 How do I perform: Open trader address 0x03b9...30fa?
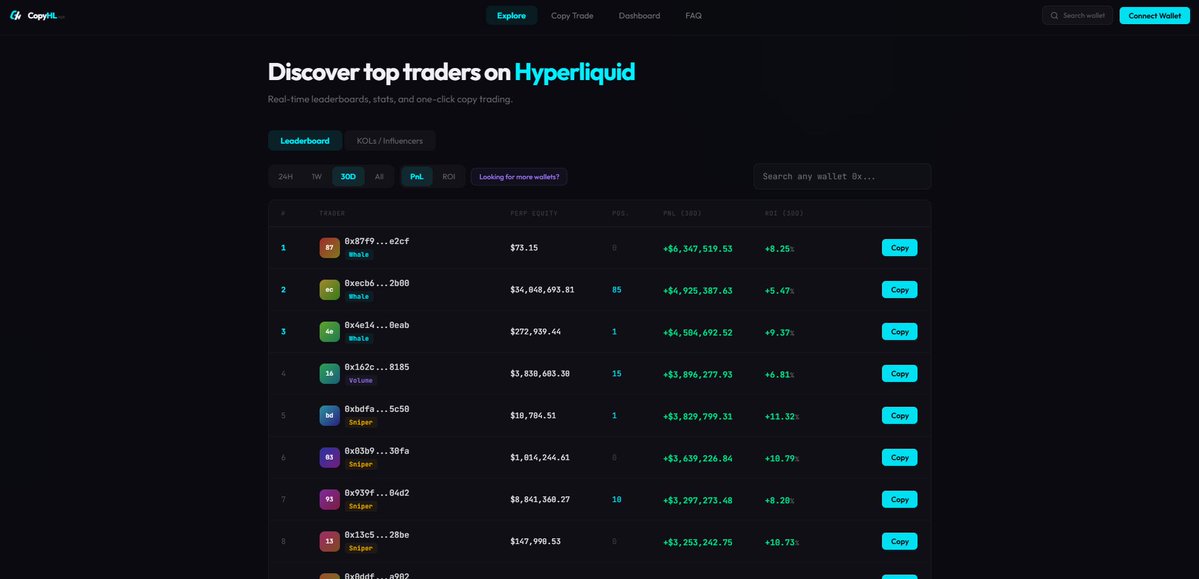[377, 451]
